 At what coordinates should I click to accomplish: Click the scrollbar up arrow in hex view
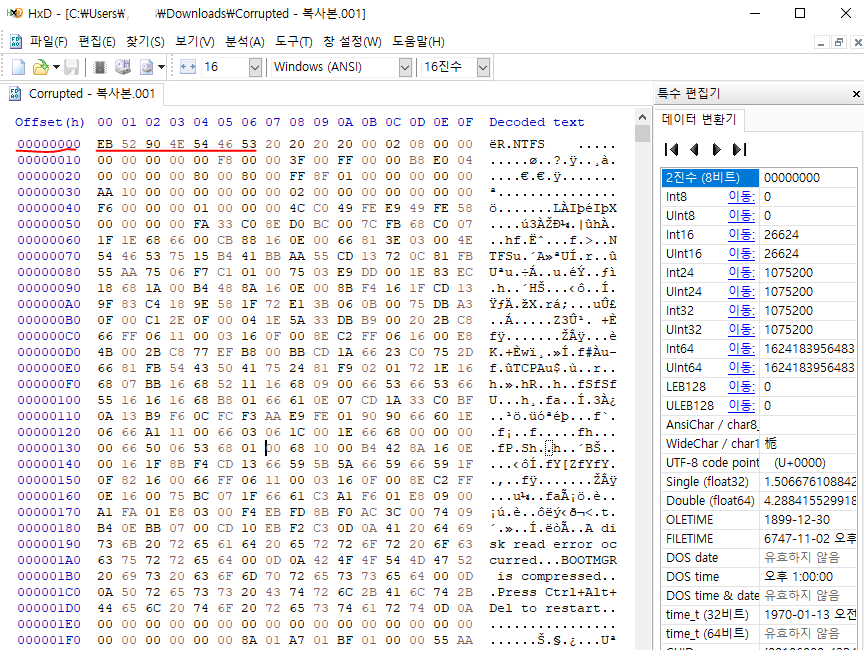pos(642,117)
